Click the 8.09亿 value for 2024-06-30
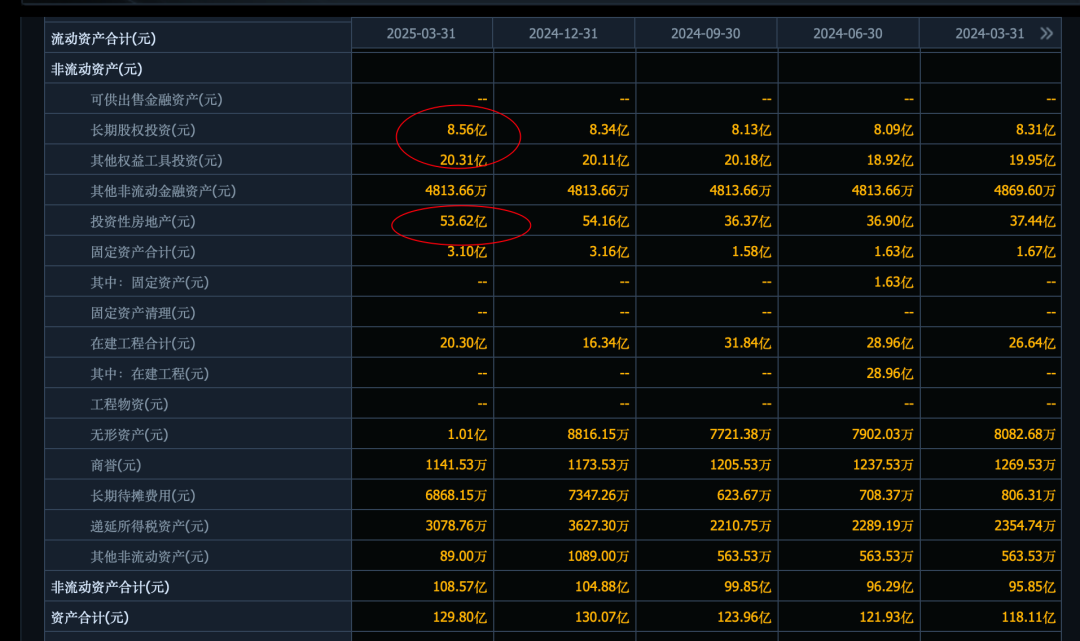Screen dimensions: 1080x641 (893, 129)
